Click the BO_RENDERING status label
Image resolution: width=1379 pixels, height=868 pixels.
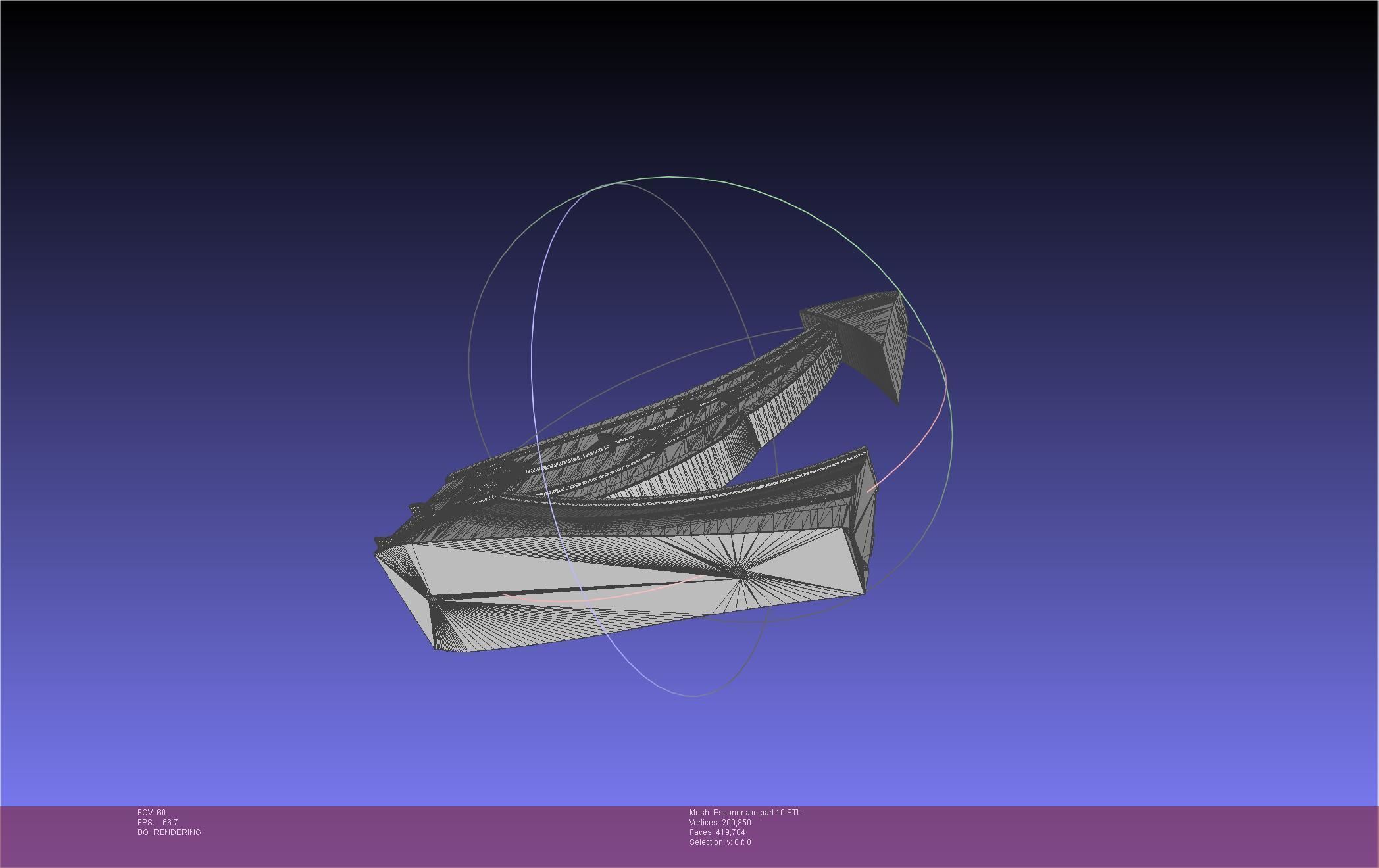(169, 832)
